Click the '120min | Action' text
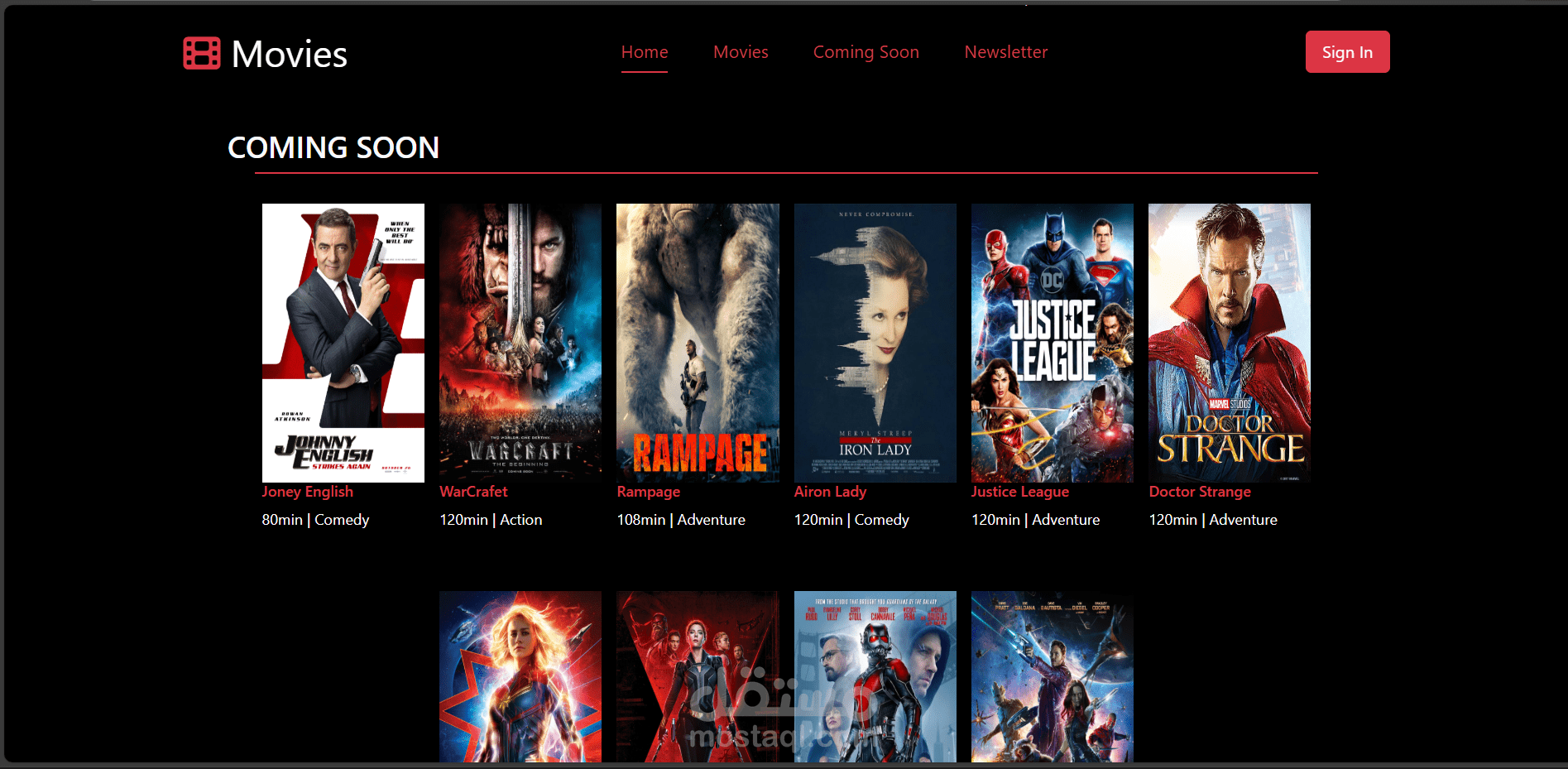The width and height of the screenshot is (1568, 769). click(491, 520)
